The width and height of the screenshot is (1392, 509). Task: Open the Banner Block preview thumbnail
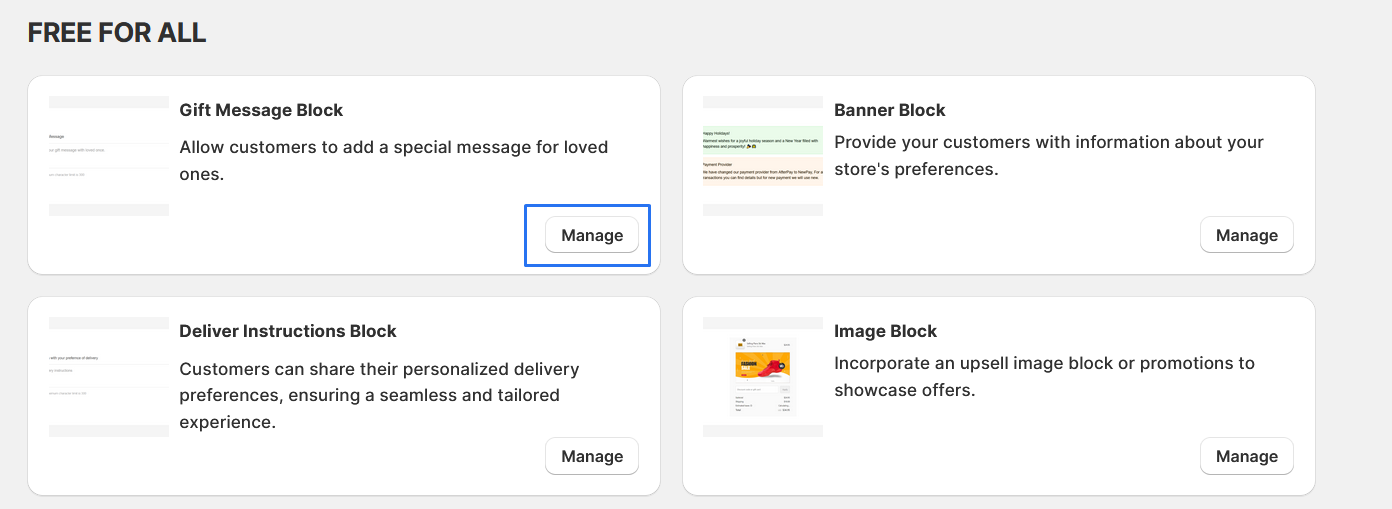coord(763,156)
